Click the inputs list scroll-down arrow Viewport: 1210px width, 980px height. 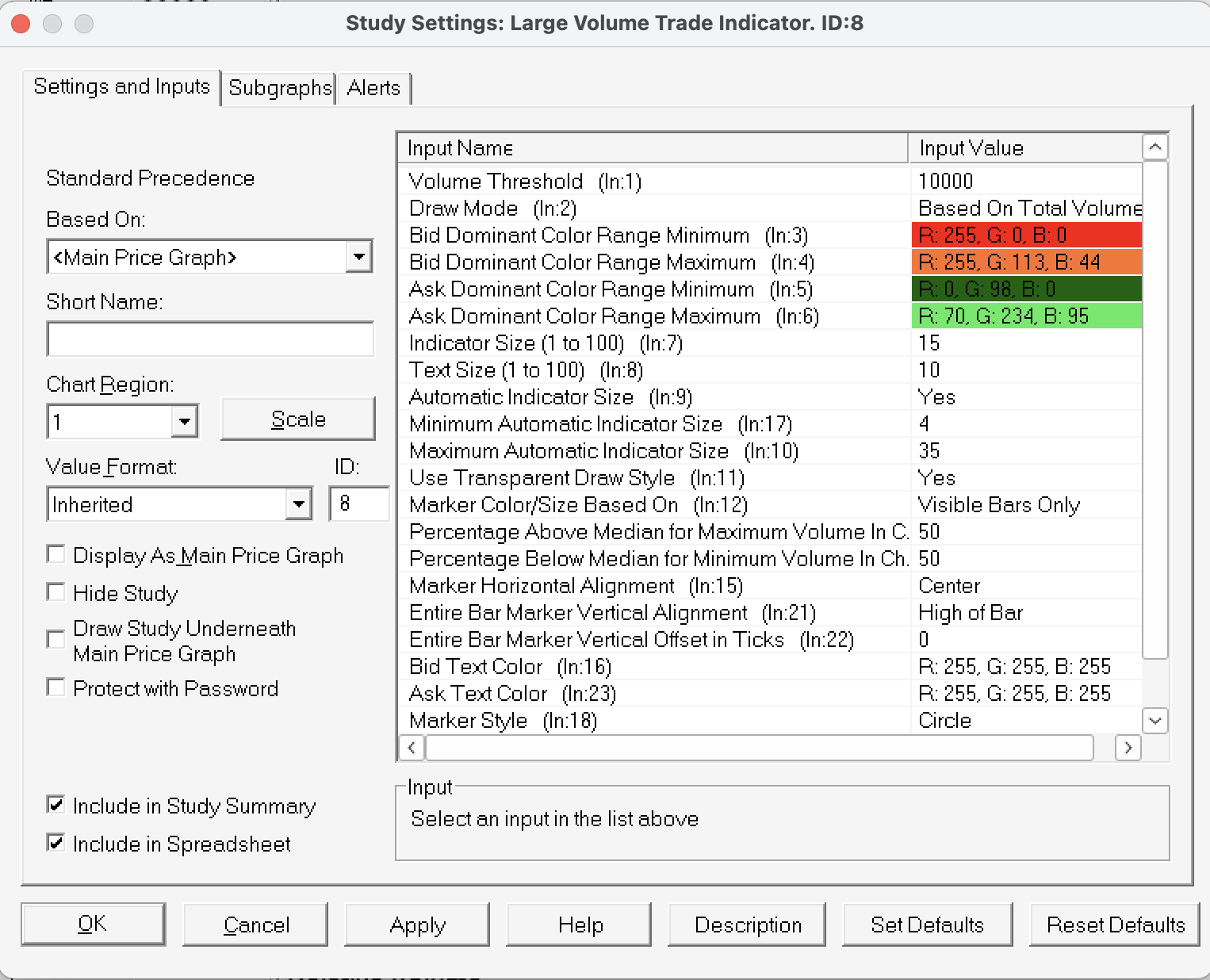click(1155, 721)
